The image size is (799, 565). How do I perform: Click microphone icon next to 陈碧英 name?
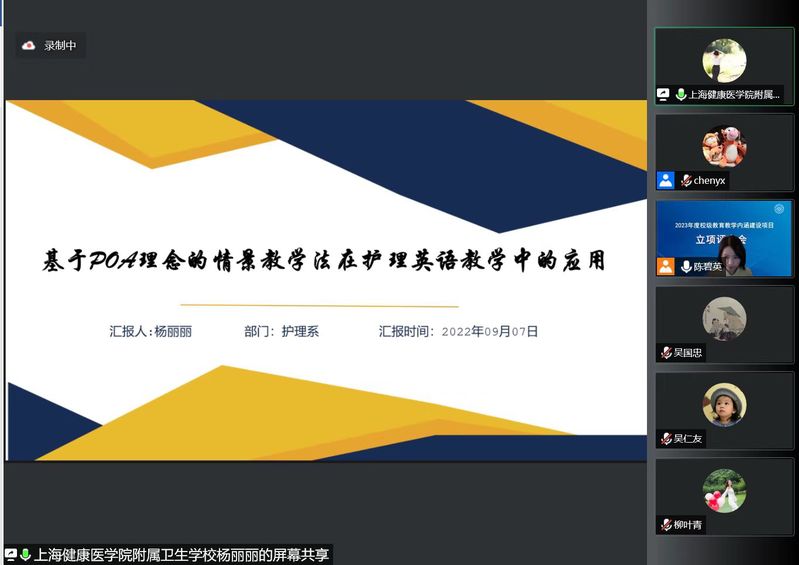686,267
